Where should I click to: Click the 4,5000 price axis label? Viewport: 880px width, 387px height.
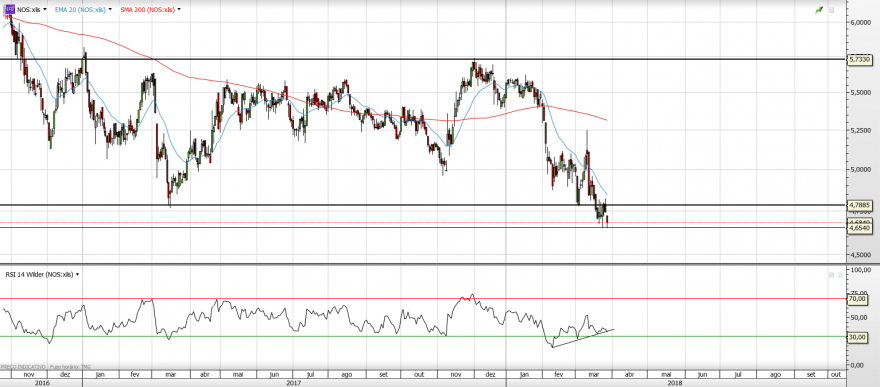[860, 255]
